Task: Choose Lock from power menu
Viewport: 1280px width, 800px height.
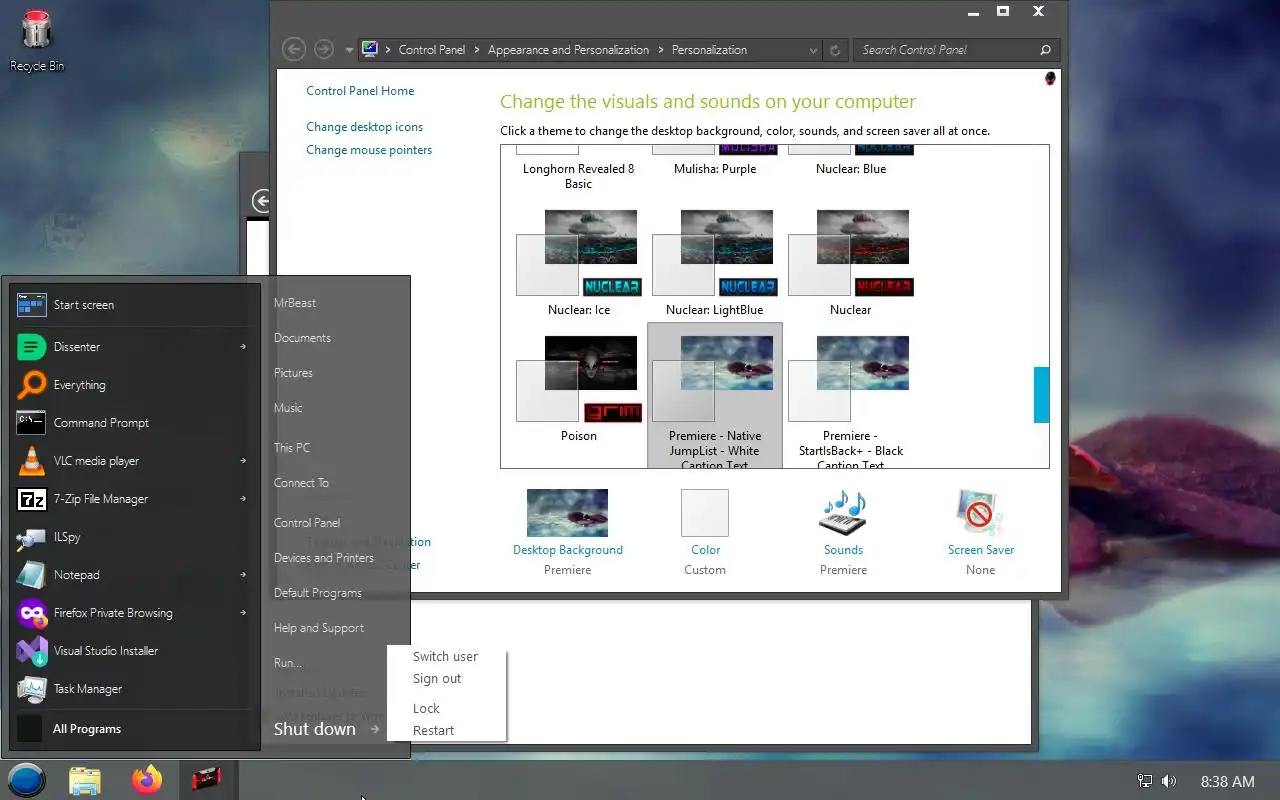Action: coord(426,709)
